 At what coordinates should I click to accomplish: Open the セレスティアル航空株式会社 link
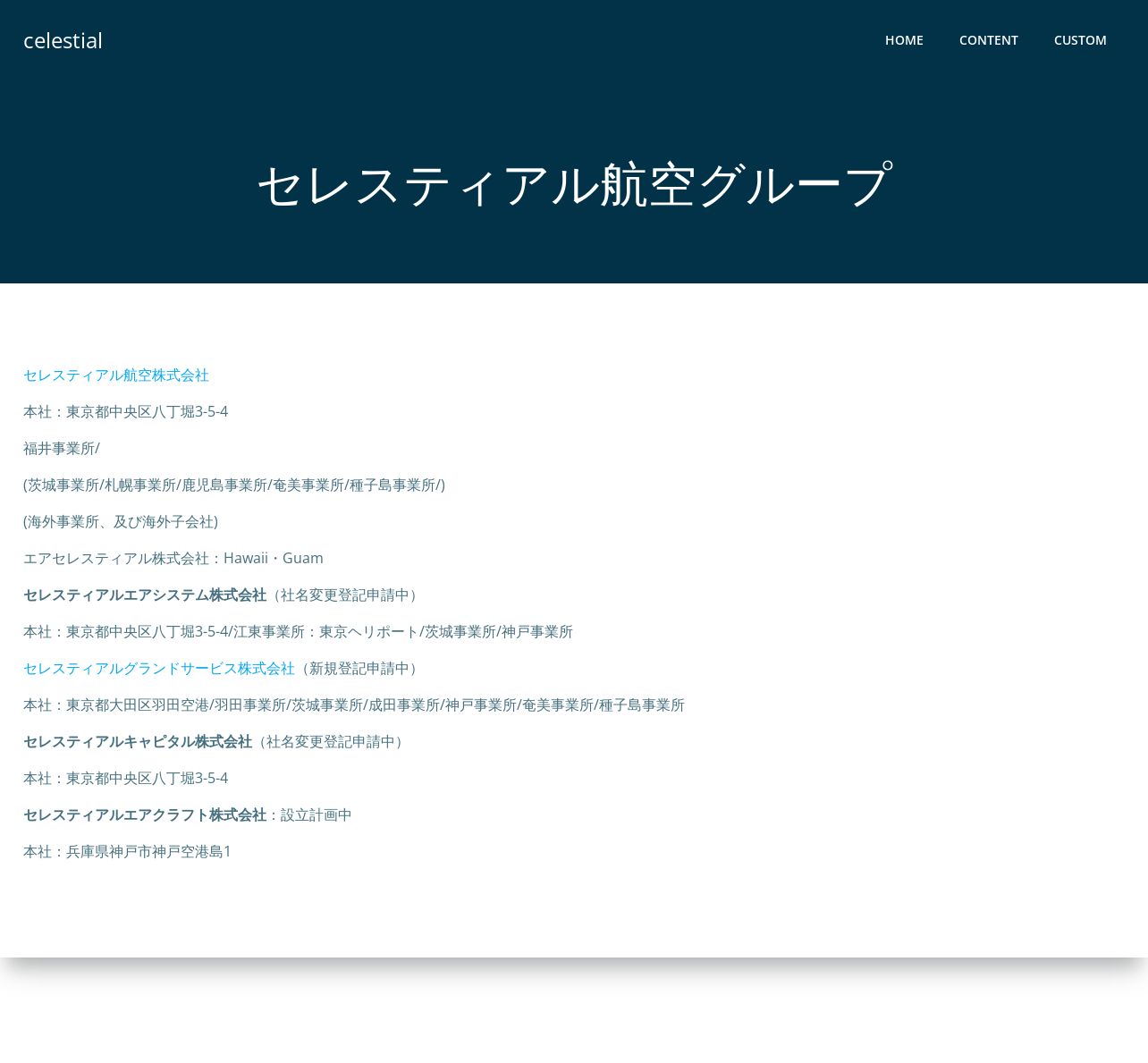[x=116, y=375]
